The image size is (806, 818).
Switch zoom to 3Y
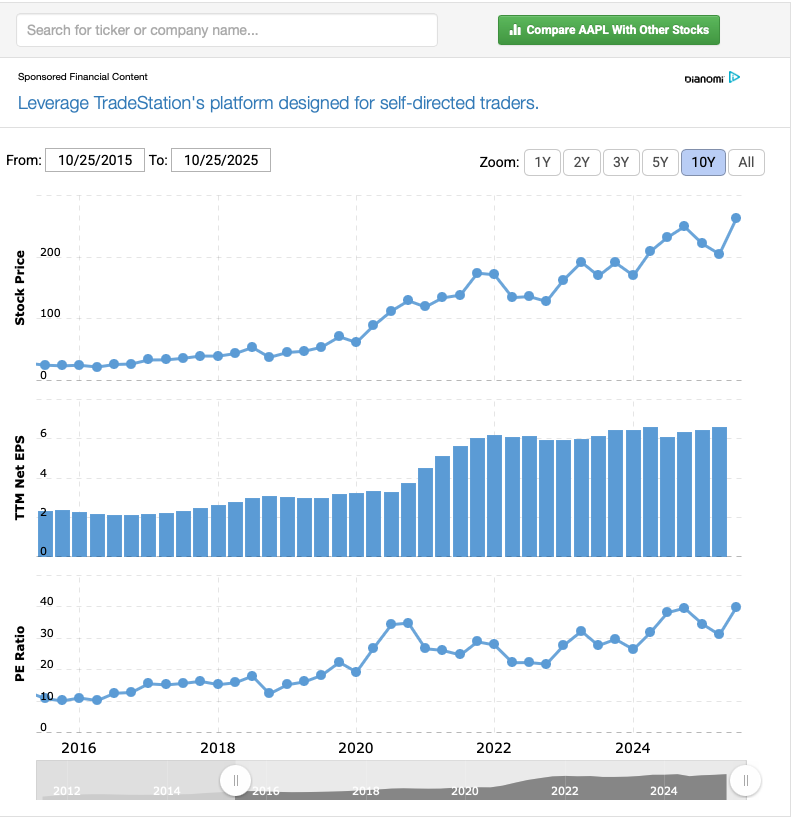(620, 162)
